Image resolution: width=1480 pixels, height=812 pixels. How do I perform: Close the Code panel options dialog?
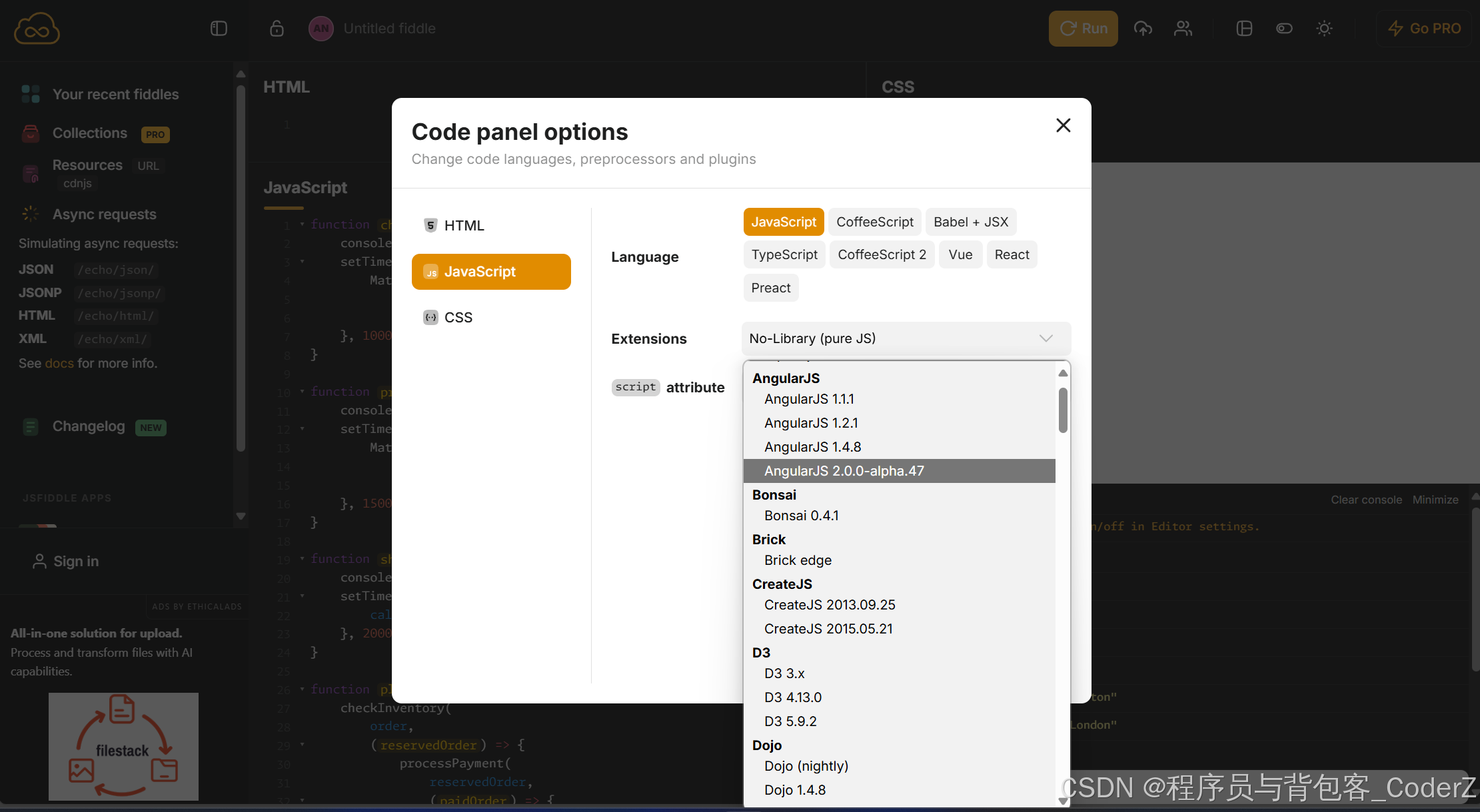pyautogui.click(x=1063, y=125)
